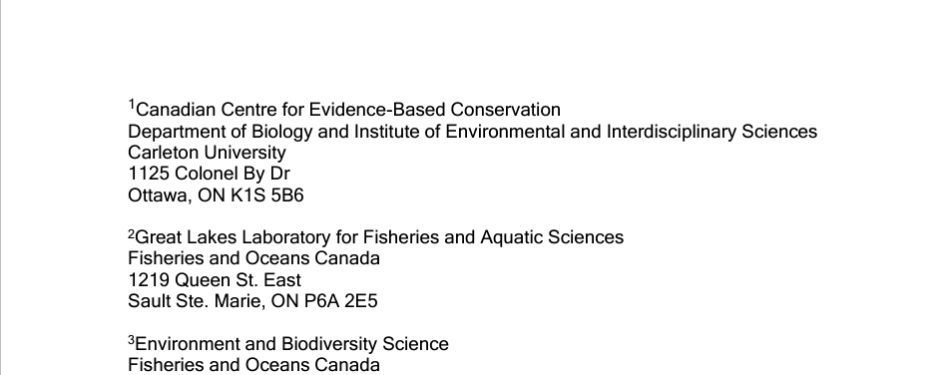Image resolution: width=950 pixels, height=375 pixels.
Task: Click the "1125 Colonel By Dr" address line
Action: coord(209,174)
